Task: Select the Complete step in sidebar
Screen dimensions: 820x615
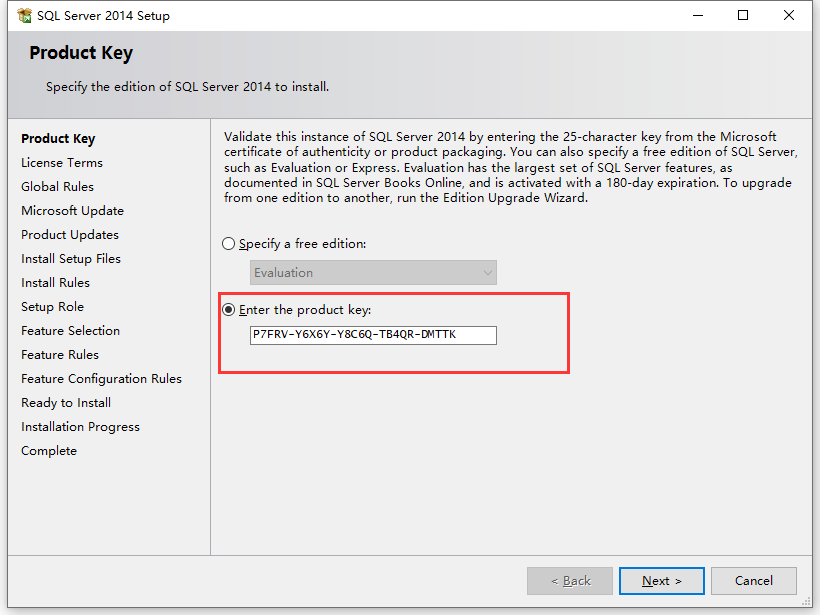Action: tap(48, 450)
